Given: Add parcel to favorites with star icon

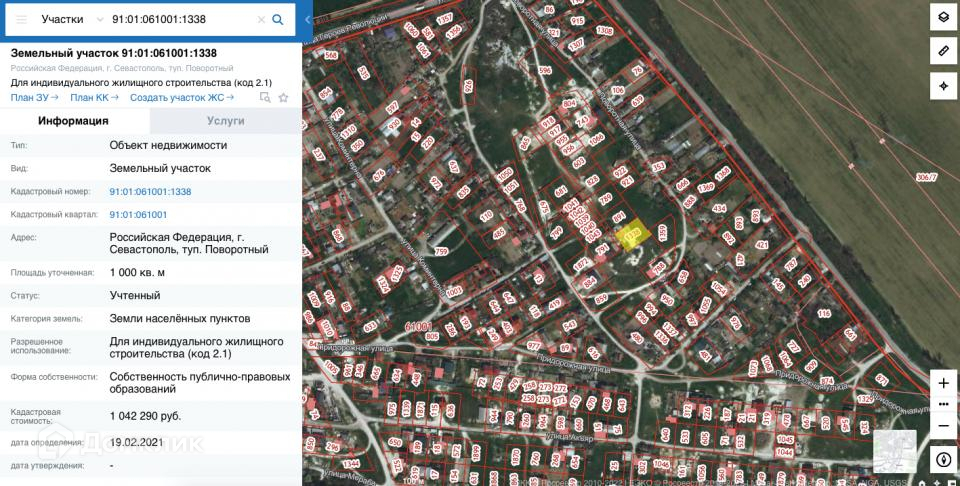Looking at the screenshot, I should (283, 97).
